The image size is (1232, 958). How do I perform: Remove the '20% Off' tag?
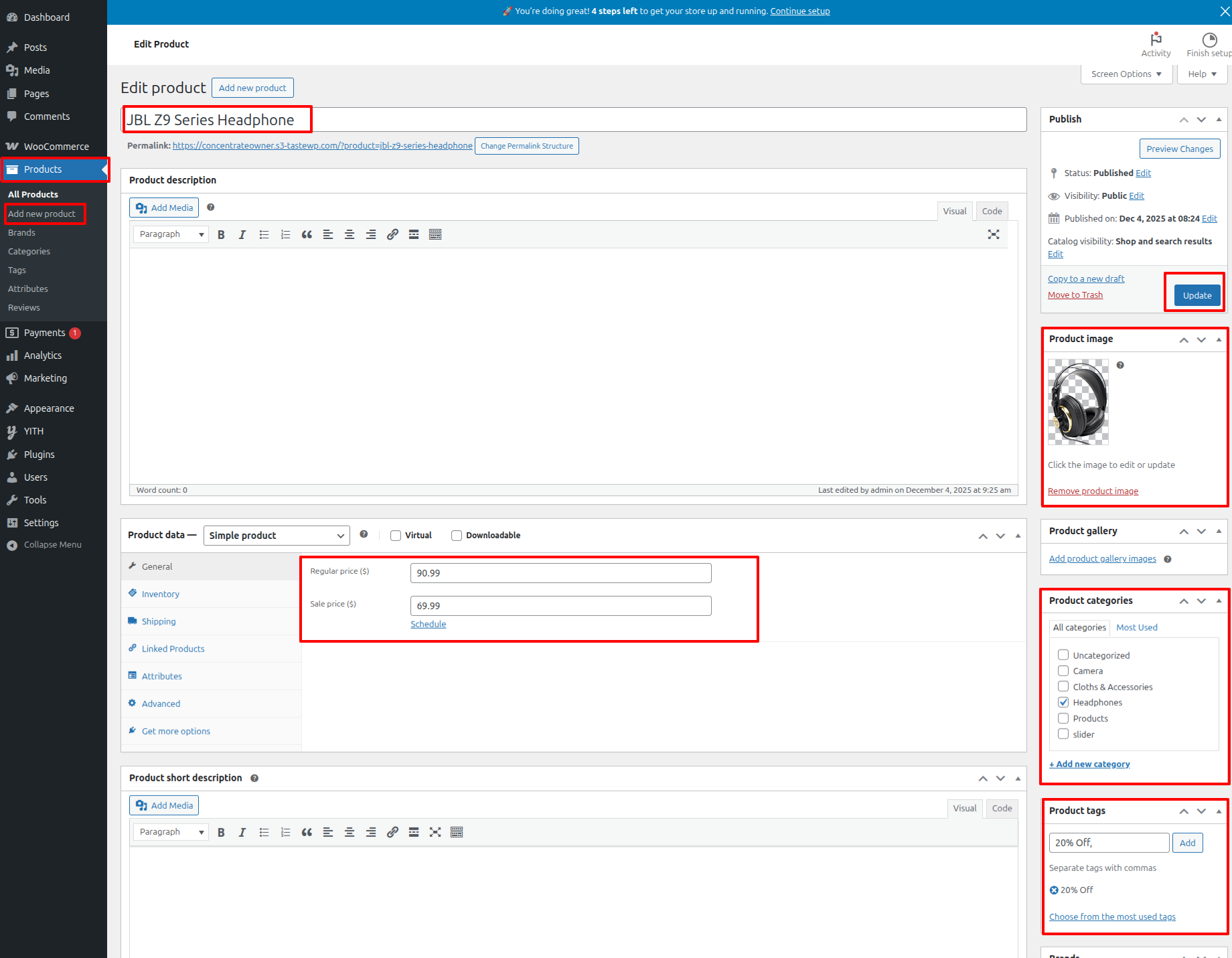click(1054, 890)
